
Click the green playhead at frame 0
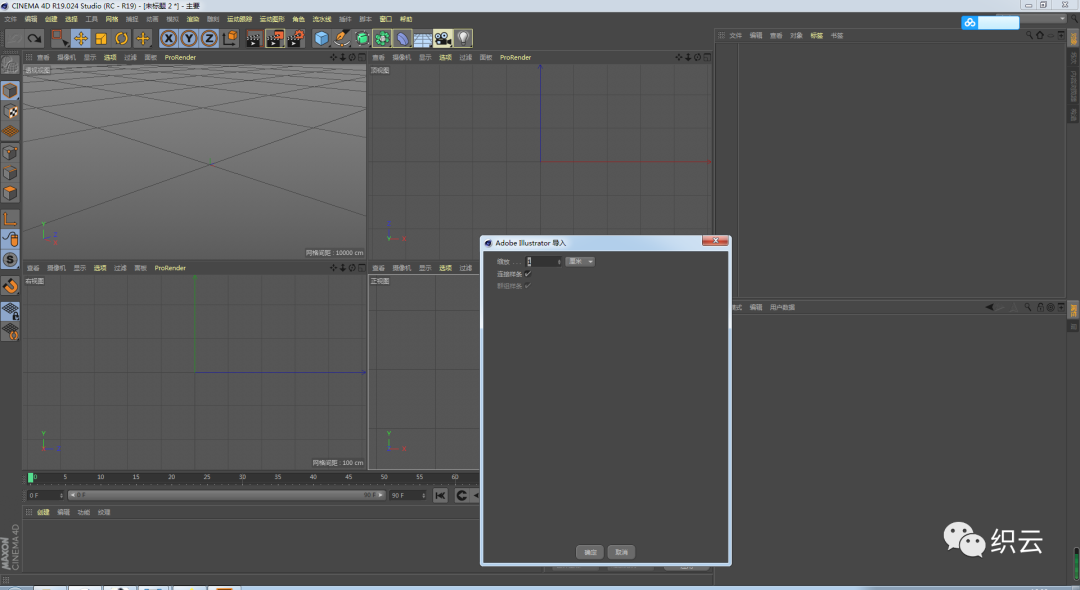pos(30,477)
